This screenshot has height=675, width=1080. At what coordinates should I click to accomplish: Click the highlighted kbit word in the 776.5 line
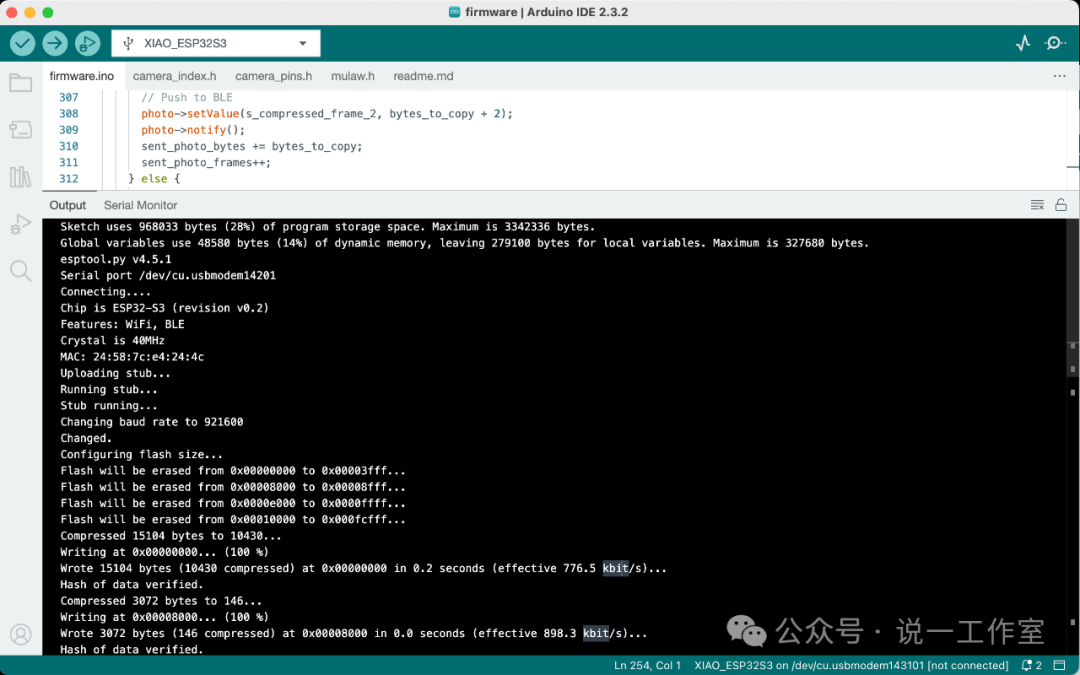615,568
